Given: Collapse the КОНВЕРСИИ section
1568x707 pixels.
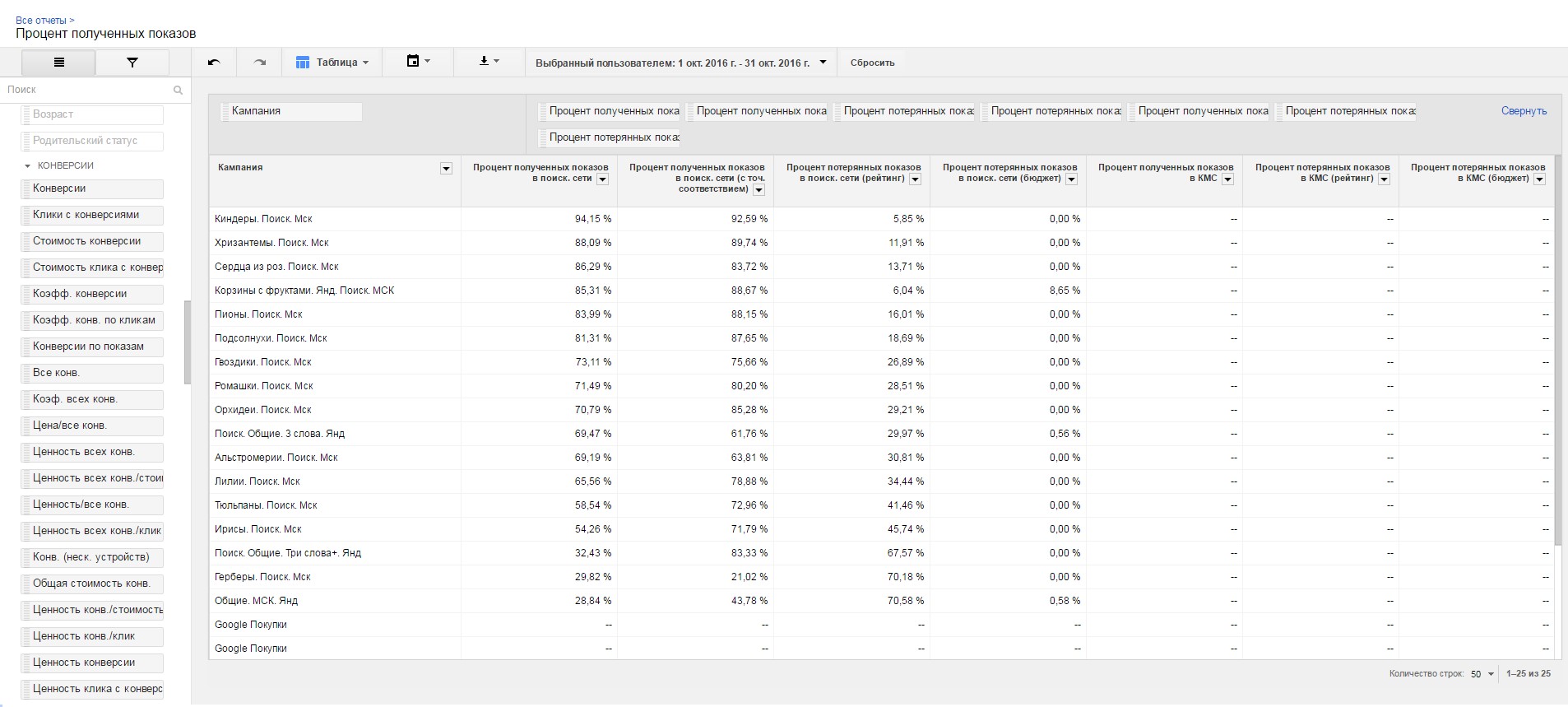Looking at the screenshot, I should coord(27,166).
